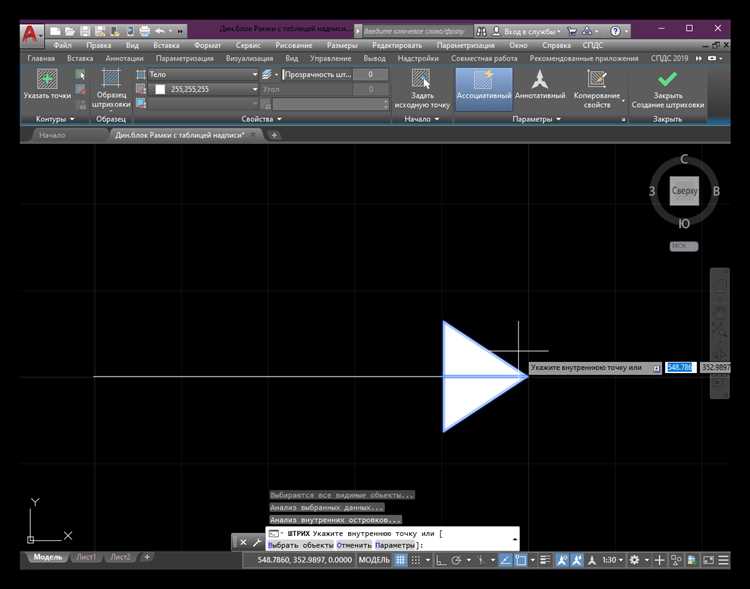Toggle grid display in status bar

point(401,560)
